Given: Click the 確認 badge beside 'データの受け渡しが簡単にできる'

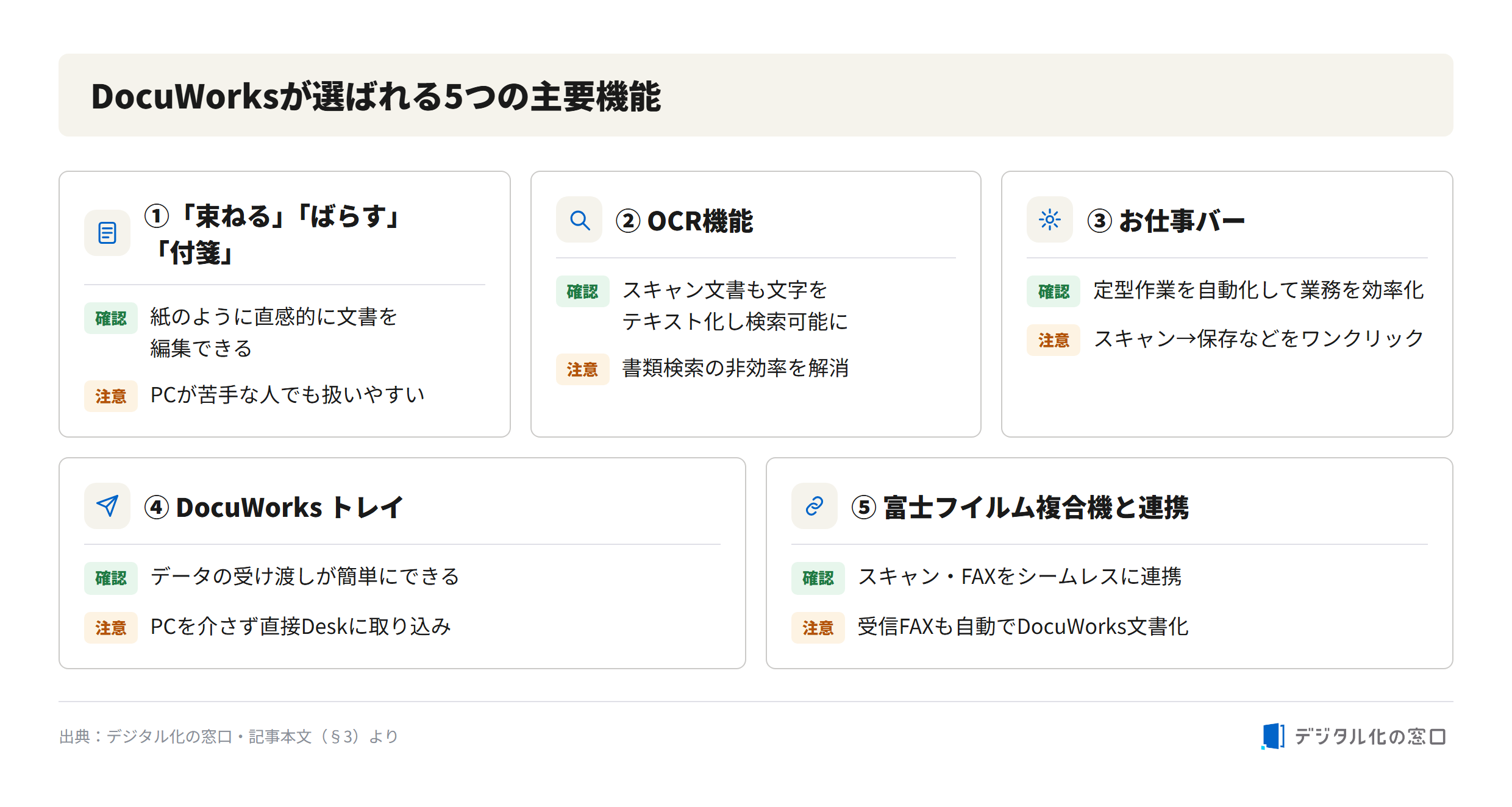Looking at the screenshot, I should (x=111, y=578).
